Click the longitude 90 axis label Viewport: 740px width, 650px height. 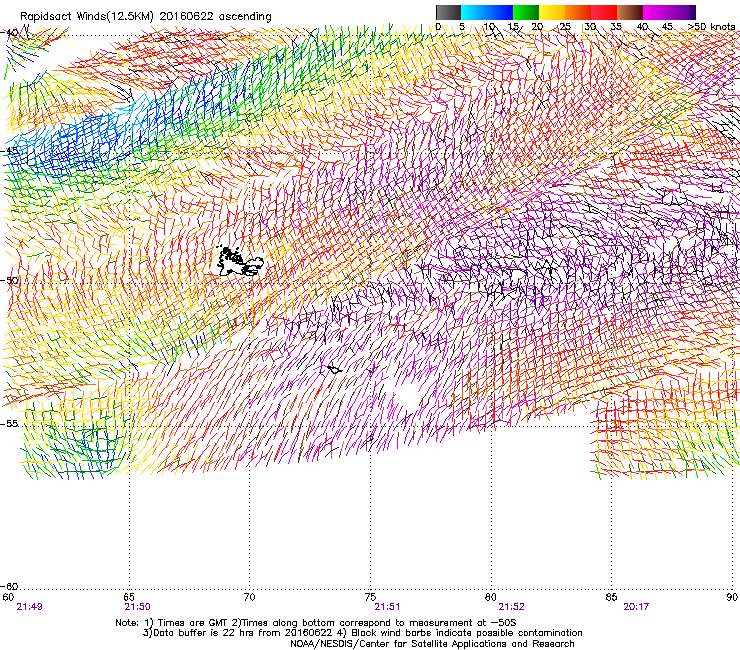(732, 597)
